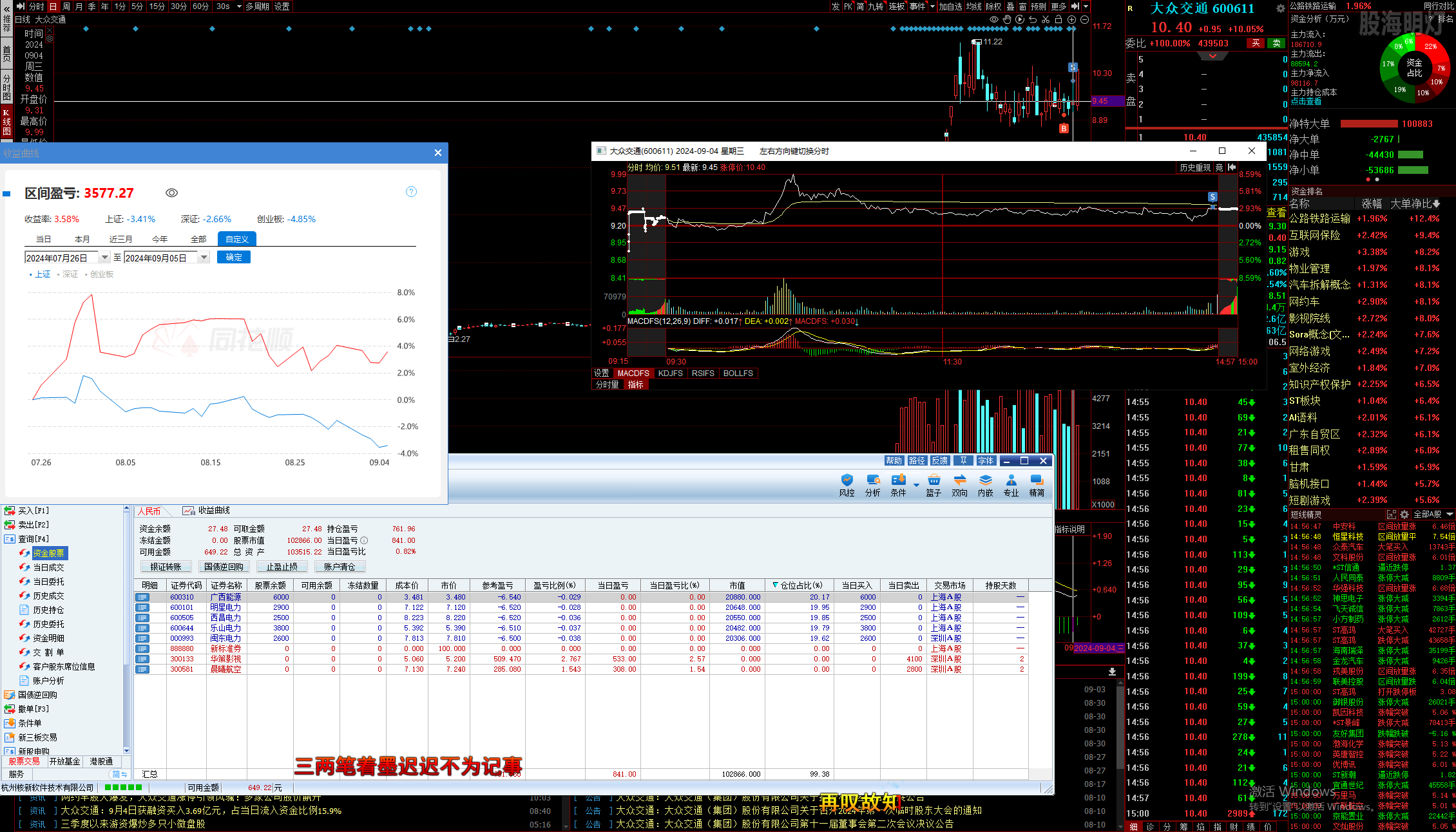Pin the trading window on top

[x=963, y=460]
